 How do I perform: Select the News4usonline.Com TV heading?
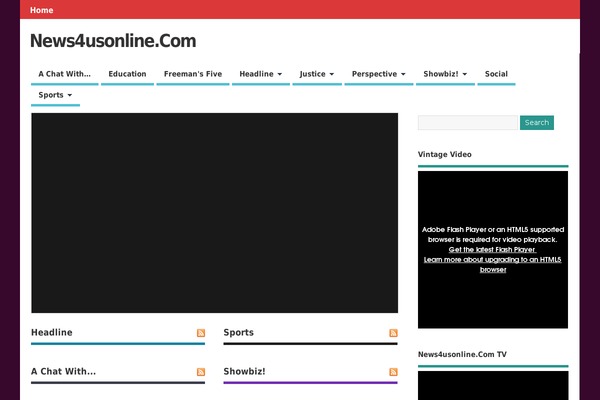[462, 354]
